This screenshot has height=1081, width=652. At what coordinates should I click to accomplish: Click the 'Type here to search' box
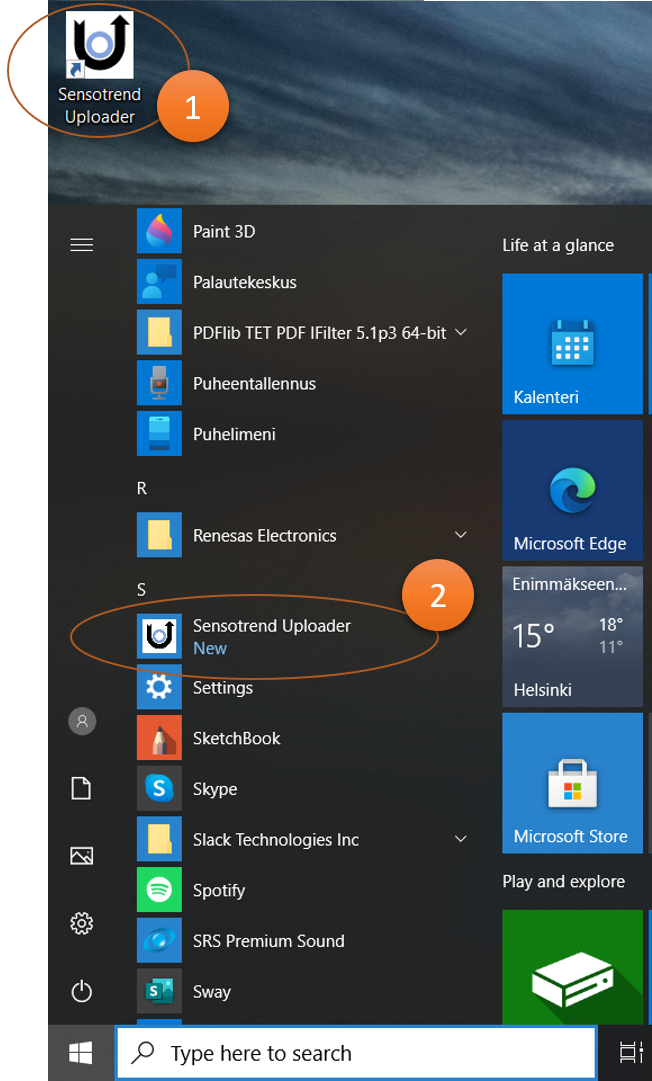[356, 1053]
